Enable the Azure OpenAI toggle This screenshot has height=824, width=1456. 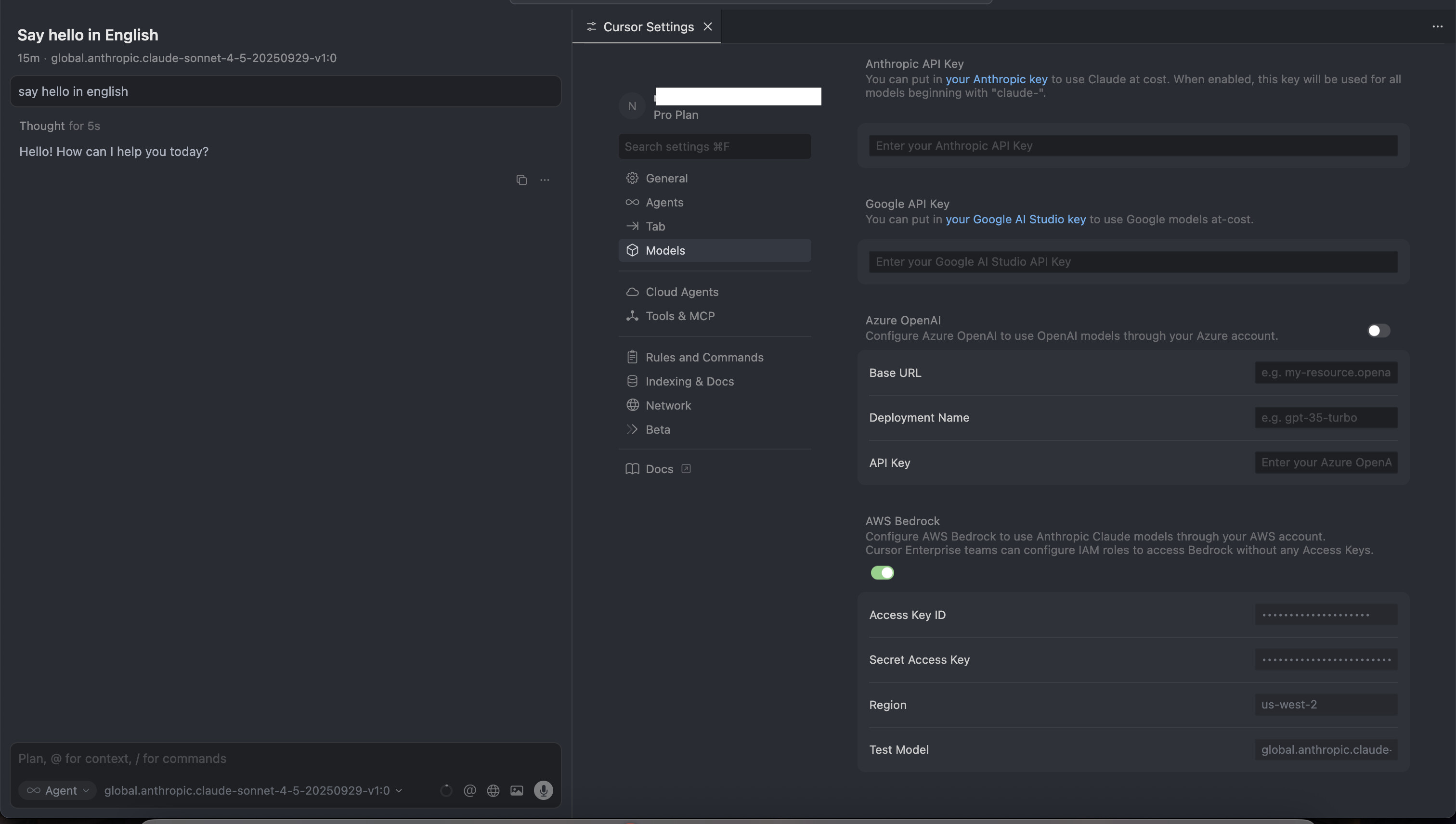(1378, 331)
